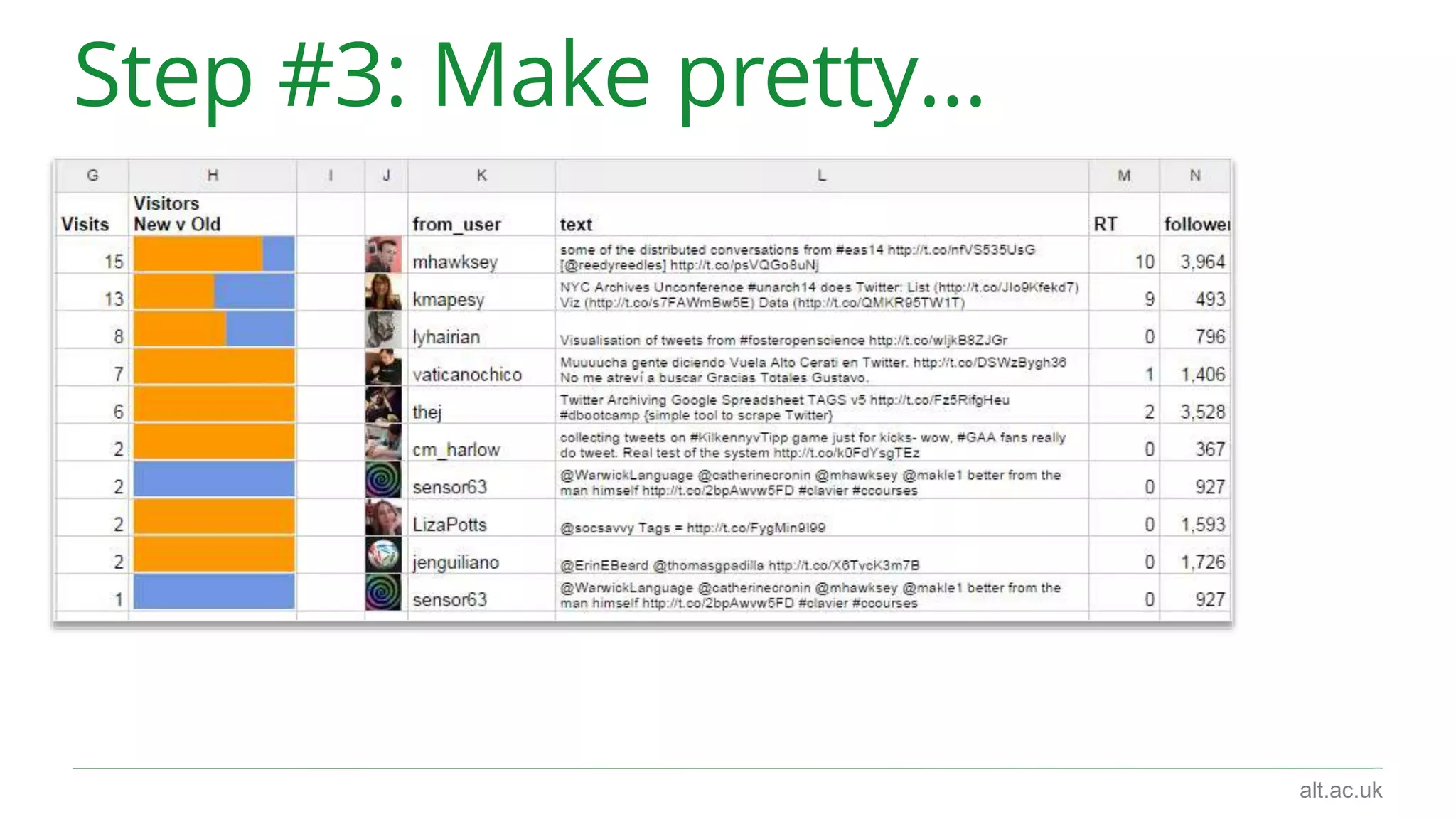Click the 'follower' header cell

[x=1195, y=214]
